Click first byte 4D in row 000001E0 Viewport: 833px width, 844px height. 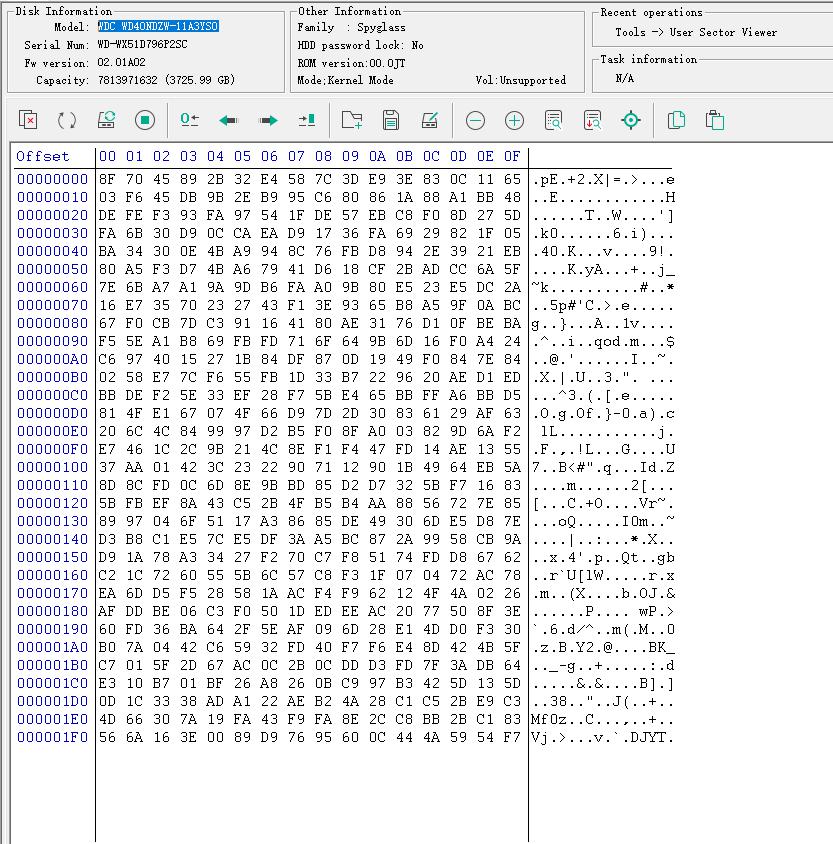point(108,719)
